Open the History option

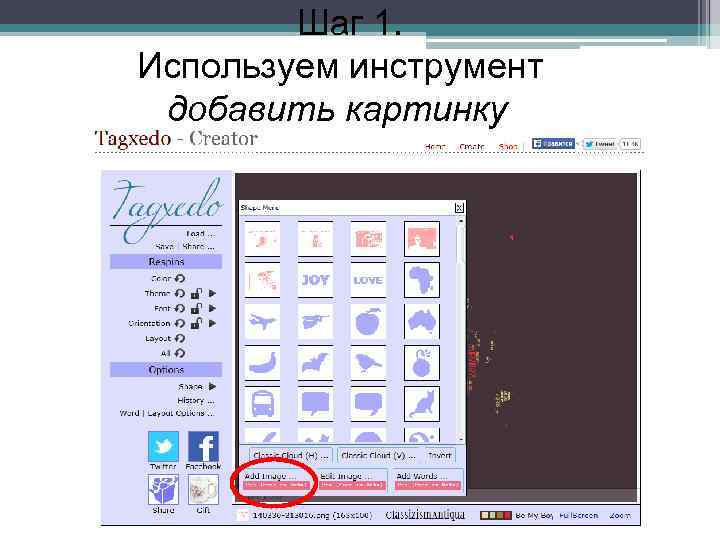[x=196, y=400]
